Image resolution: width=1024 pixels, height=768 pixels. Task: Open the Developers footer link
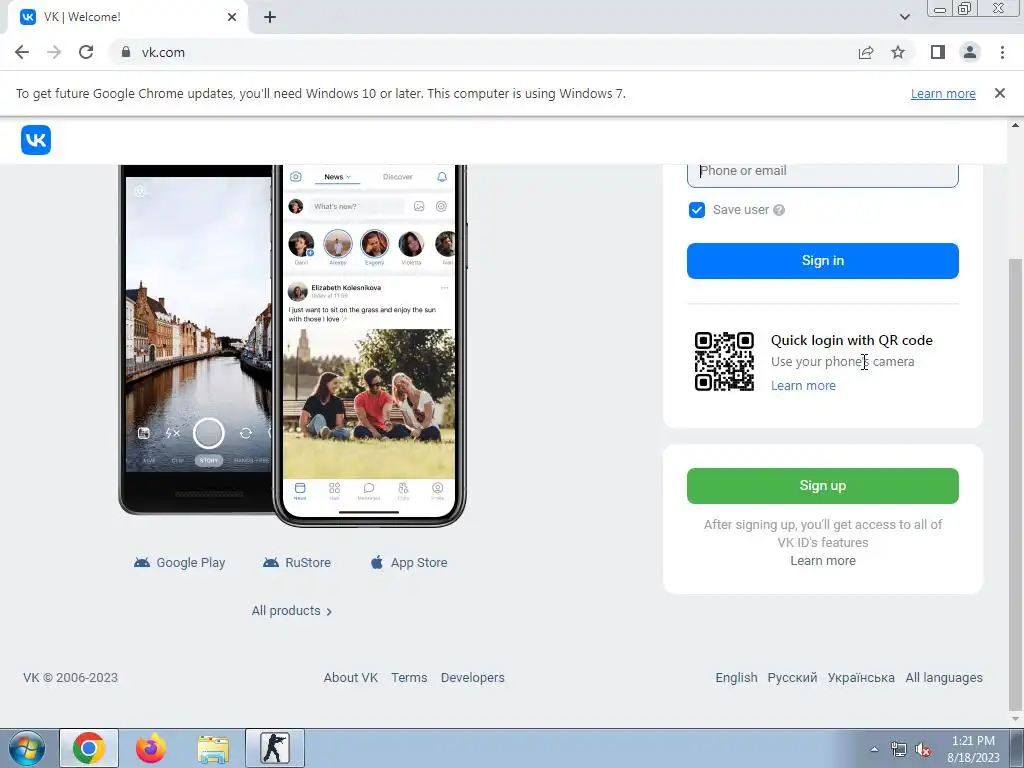(x=473, y=678)
